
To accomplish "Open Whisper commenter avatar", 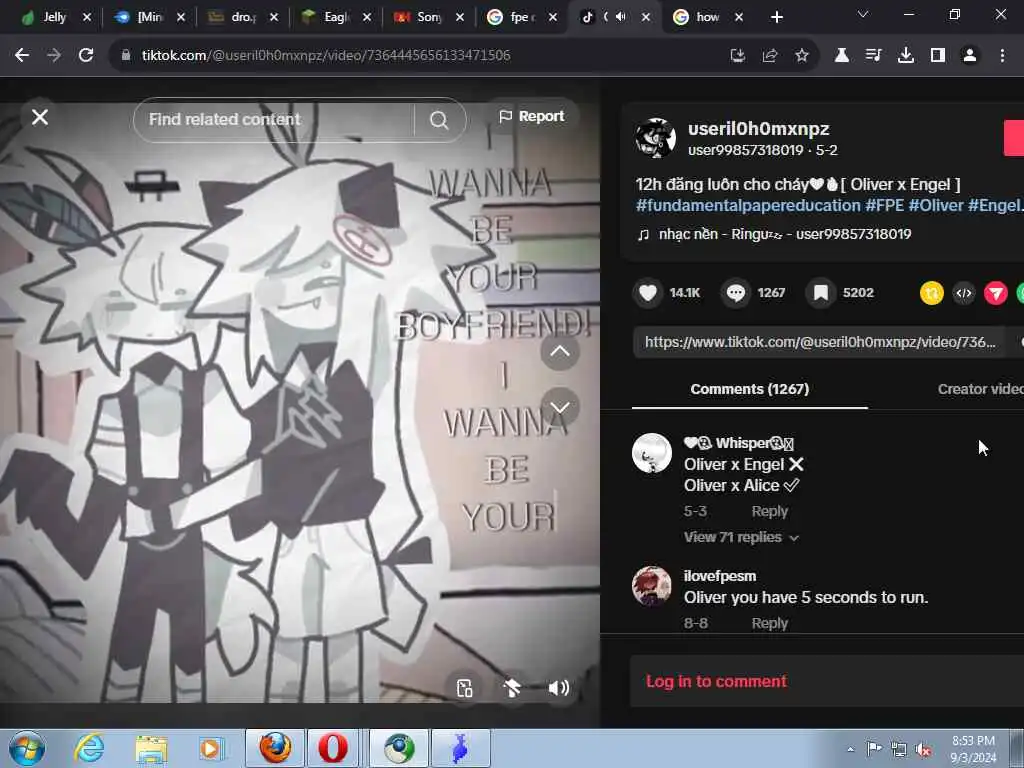I will 652,453.
